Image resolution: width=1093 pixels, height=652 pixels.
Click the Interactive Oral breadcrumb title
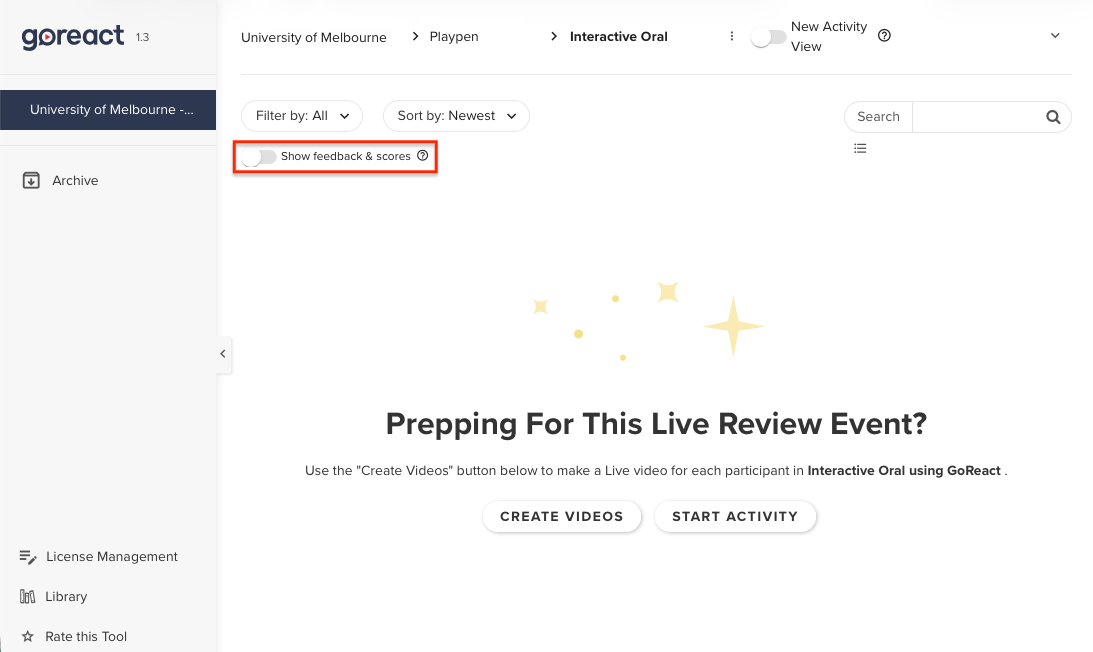[618, 36]
